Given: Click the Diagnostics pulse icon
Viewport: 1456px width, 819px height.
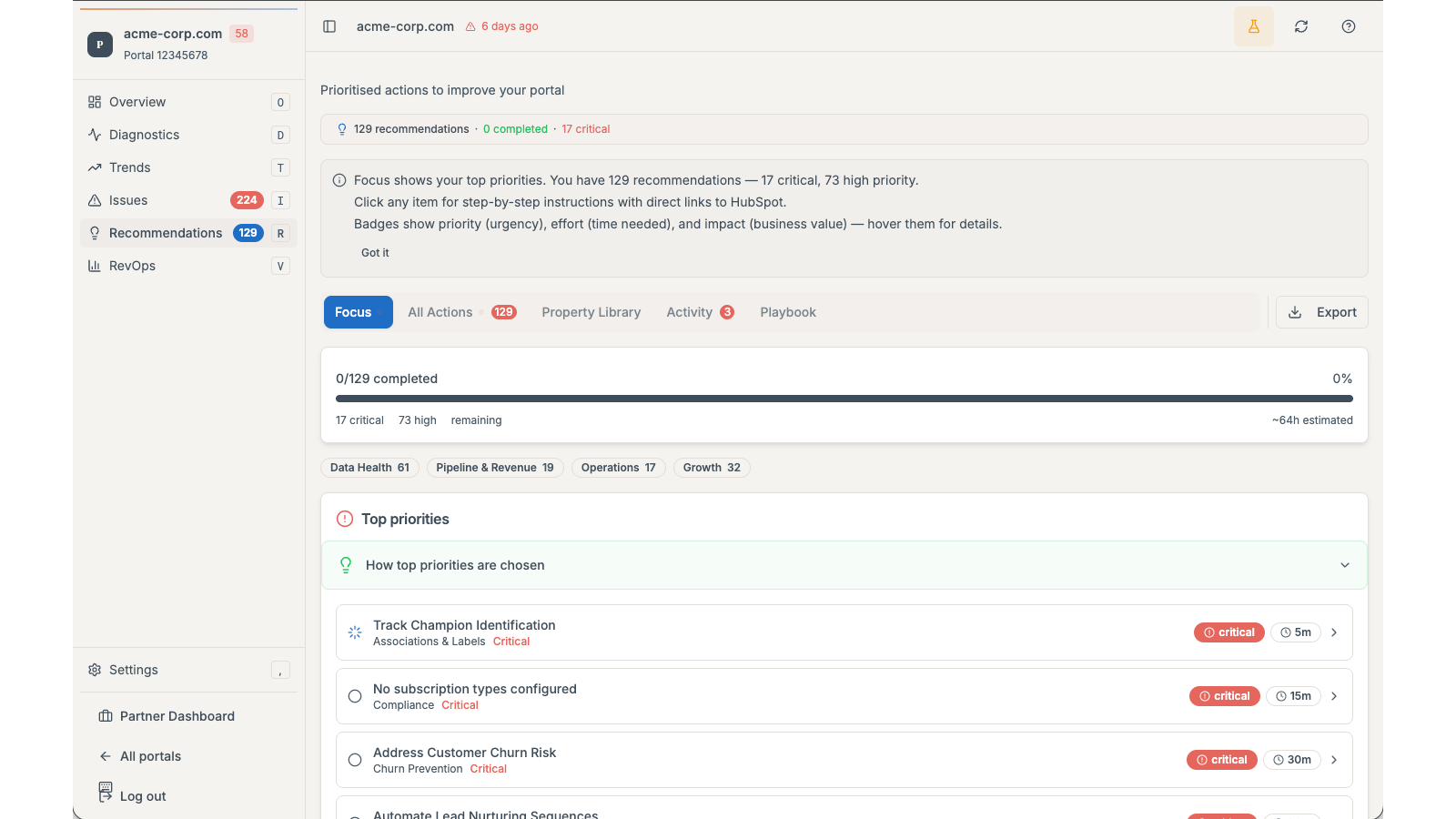Looking at the screenshot, I should click(x=95, y=135).
